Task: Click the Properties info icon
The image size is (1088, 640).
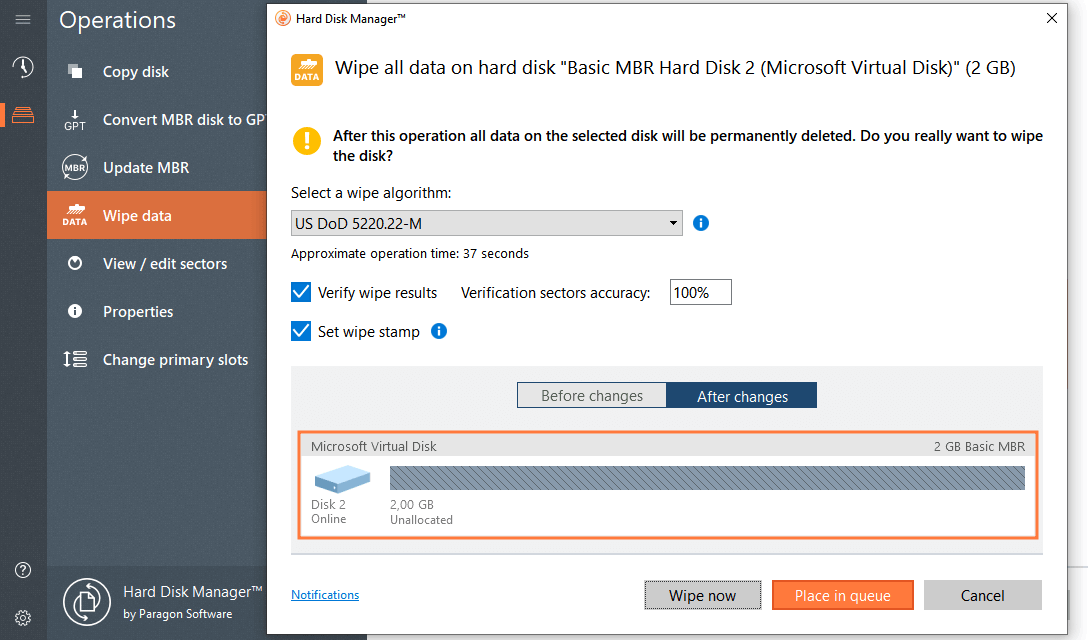Action: [x=75, y=311]
